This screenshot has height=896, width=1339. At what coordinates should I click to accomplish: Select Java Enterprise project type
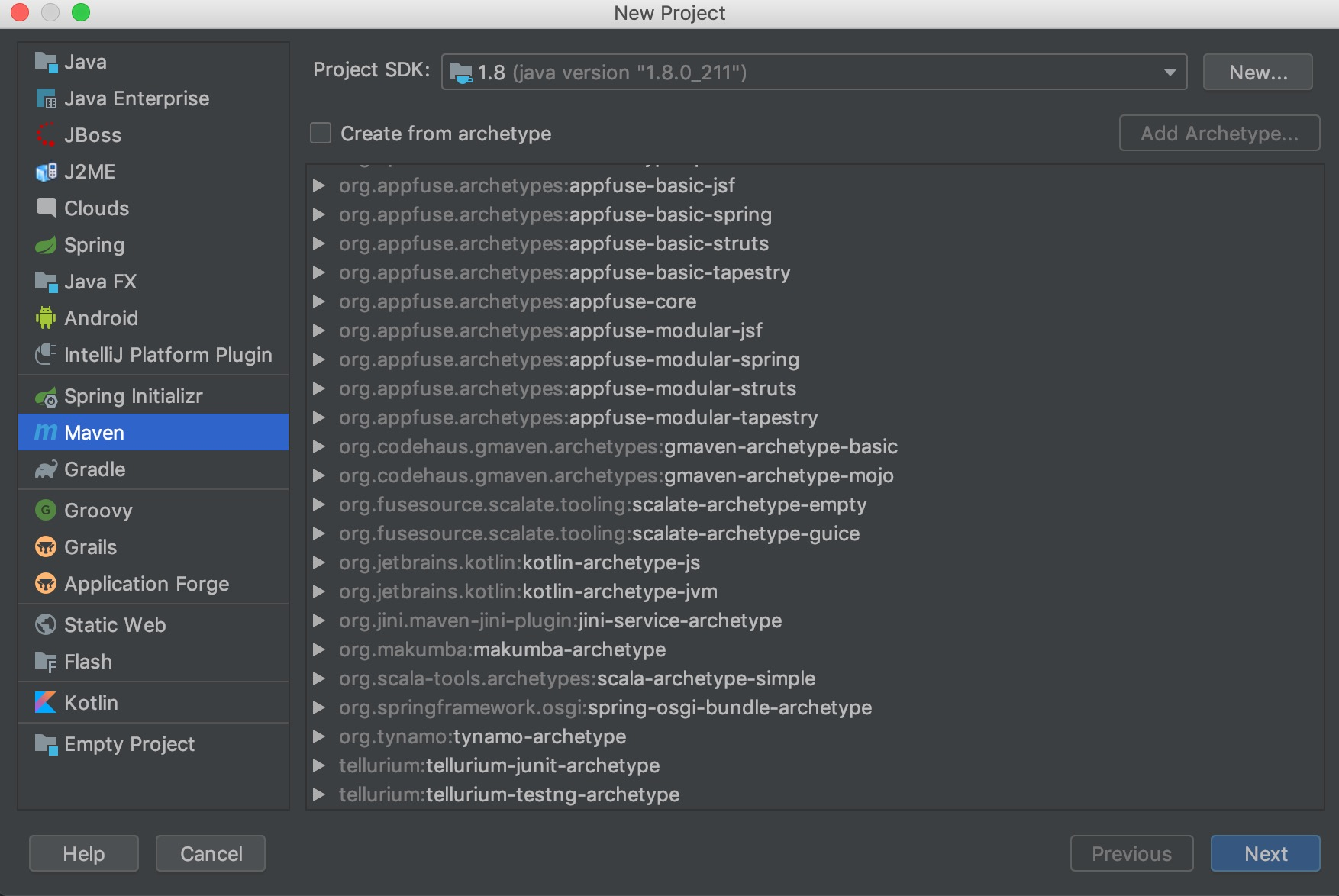pyautogui.click(x=136, y=98)
